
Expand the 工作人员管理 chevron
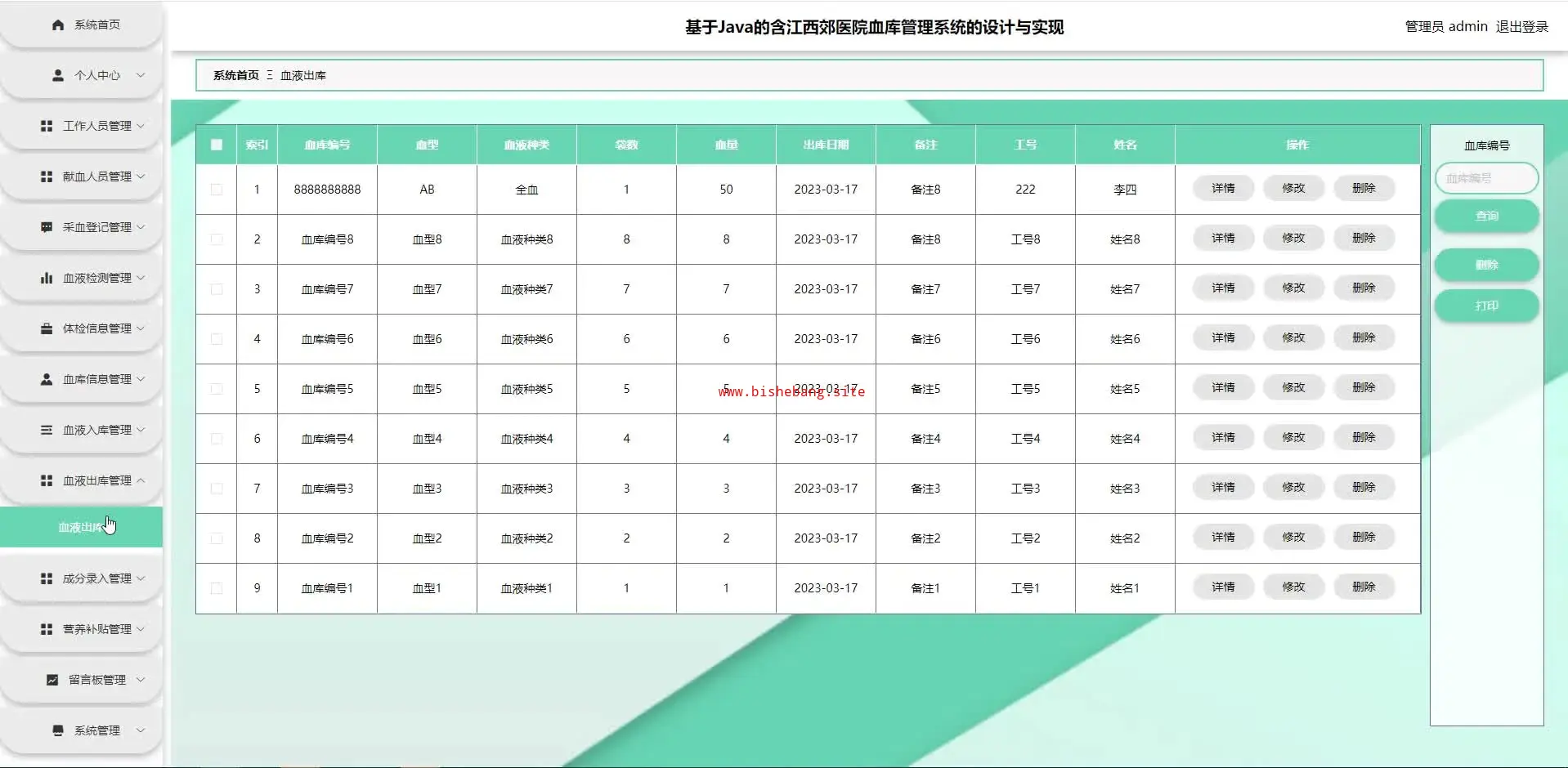coord(141,126)
